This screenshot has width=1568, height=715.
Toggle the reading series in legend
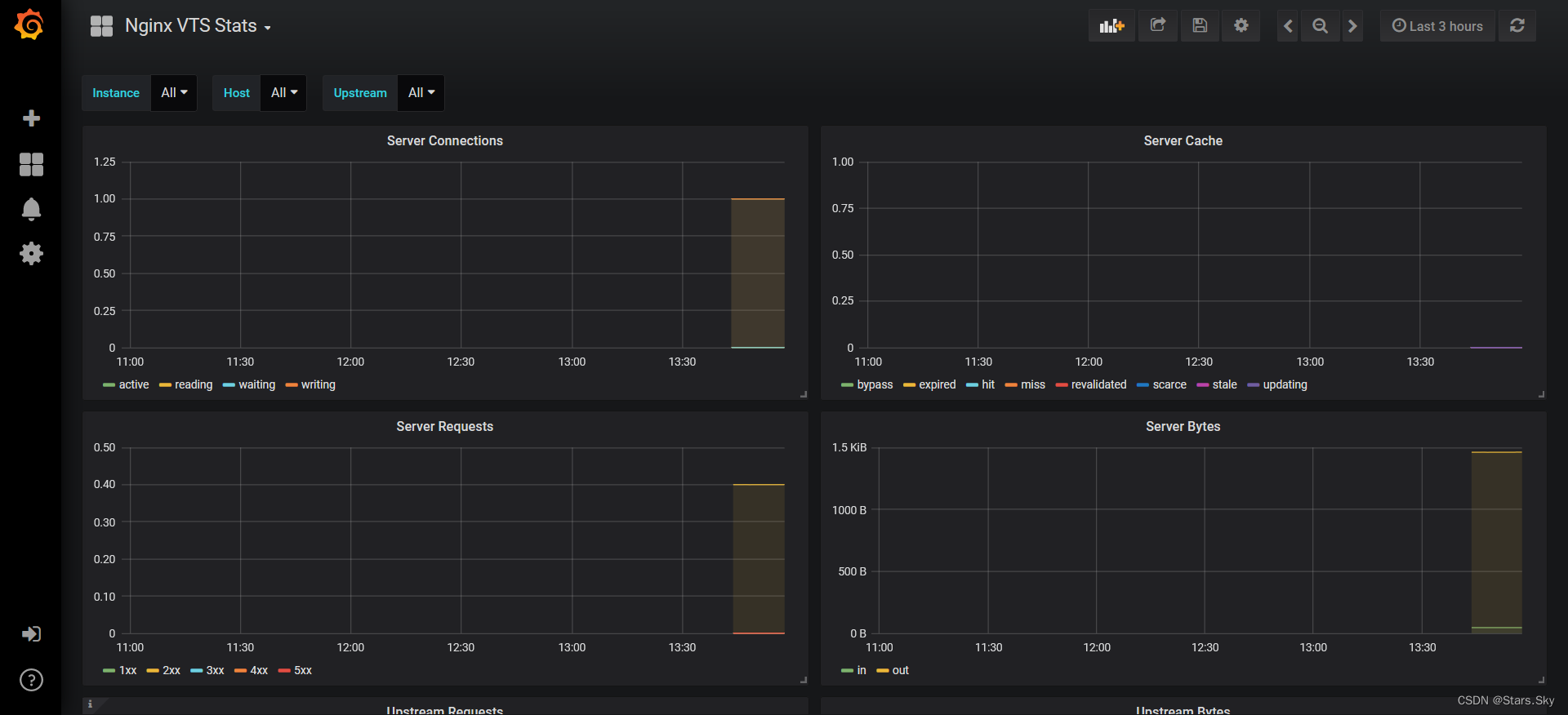point(194,384)
